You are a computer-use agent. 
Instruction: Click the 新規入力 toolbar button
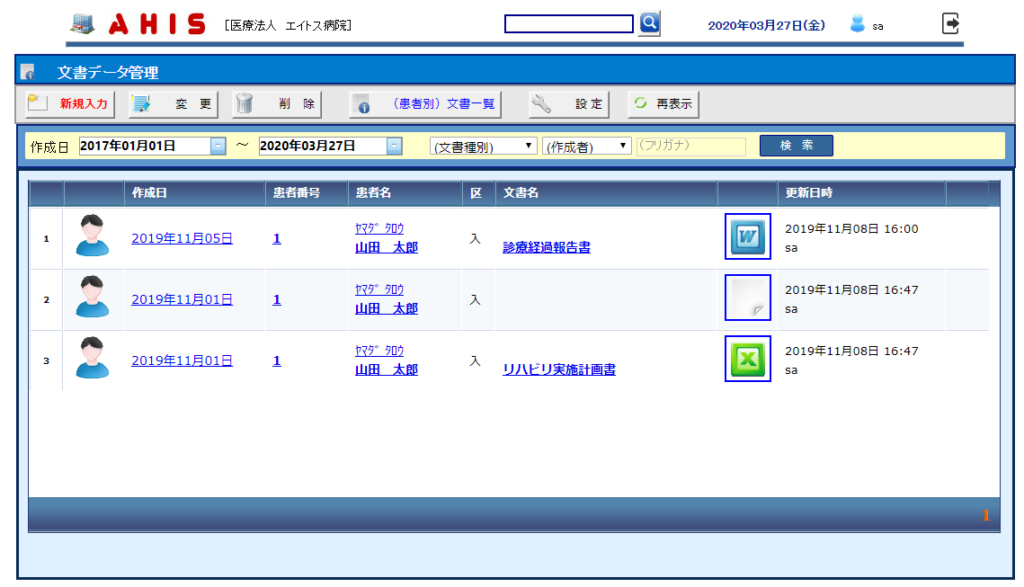tap(70, 103)
